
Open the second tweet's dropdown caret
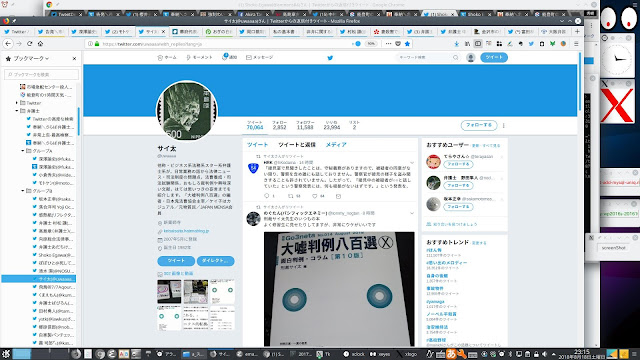412,213
